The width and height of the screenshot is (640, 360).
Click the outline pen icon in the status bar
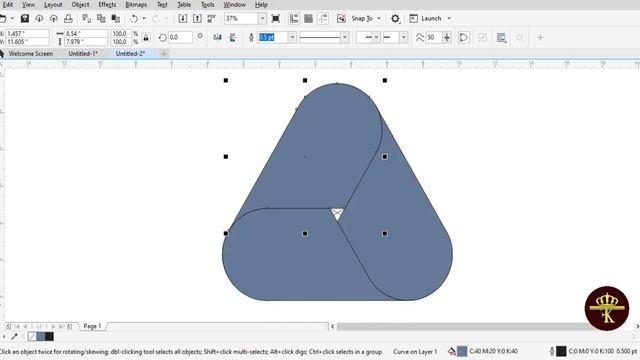pos(552,351)
